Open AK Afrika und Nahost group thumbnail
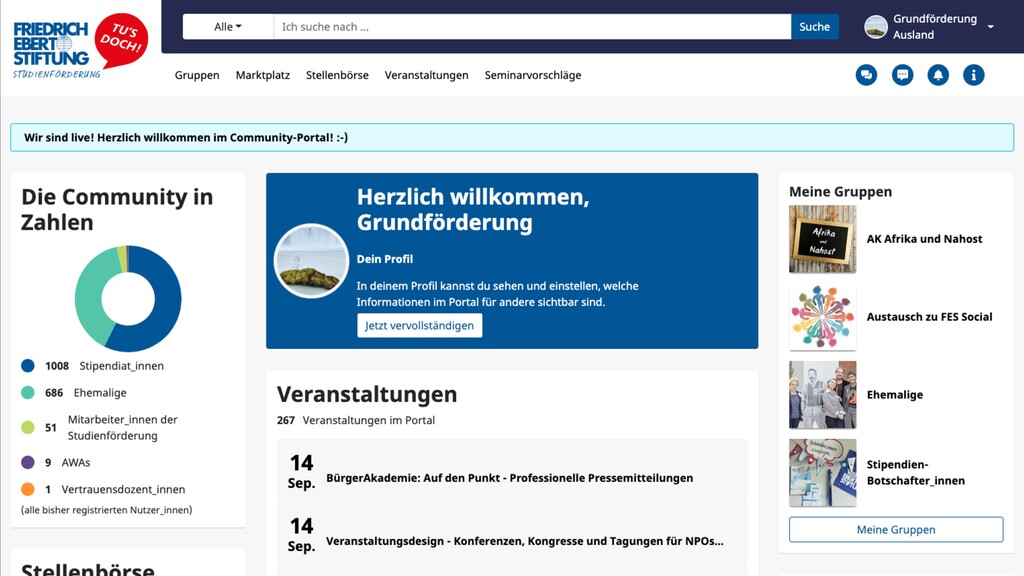1024x576 pixels. coord(822,239)
